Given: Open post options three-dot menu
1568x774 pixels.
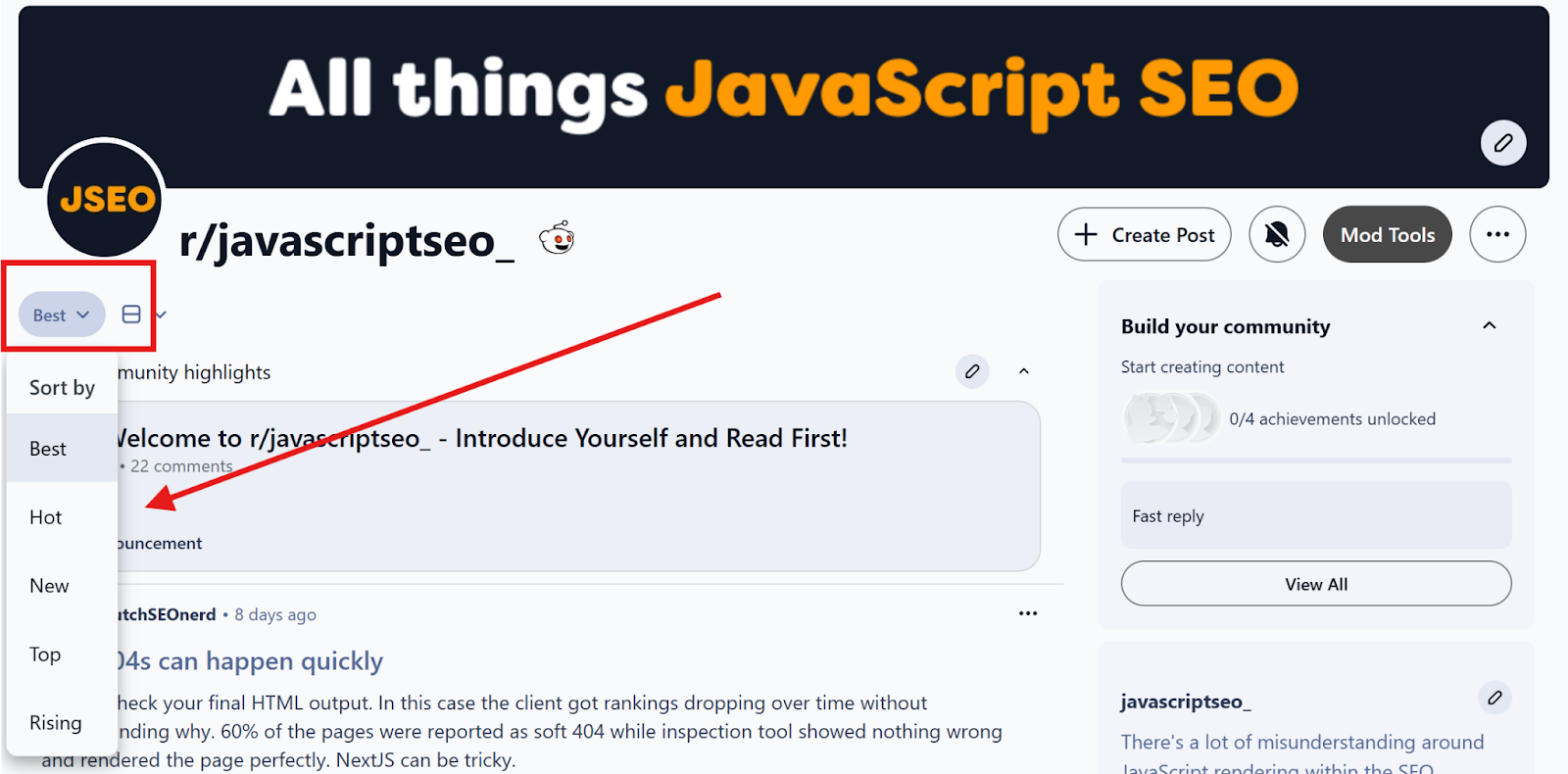Looking at the screenshot, I should [x=1027, y=613].
